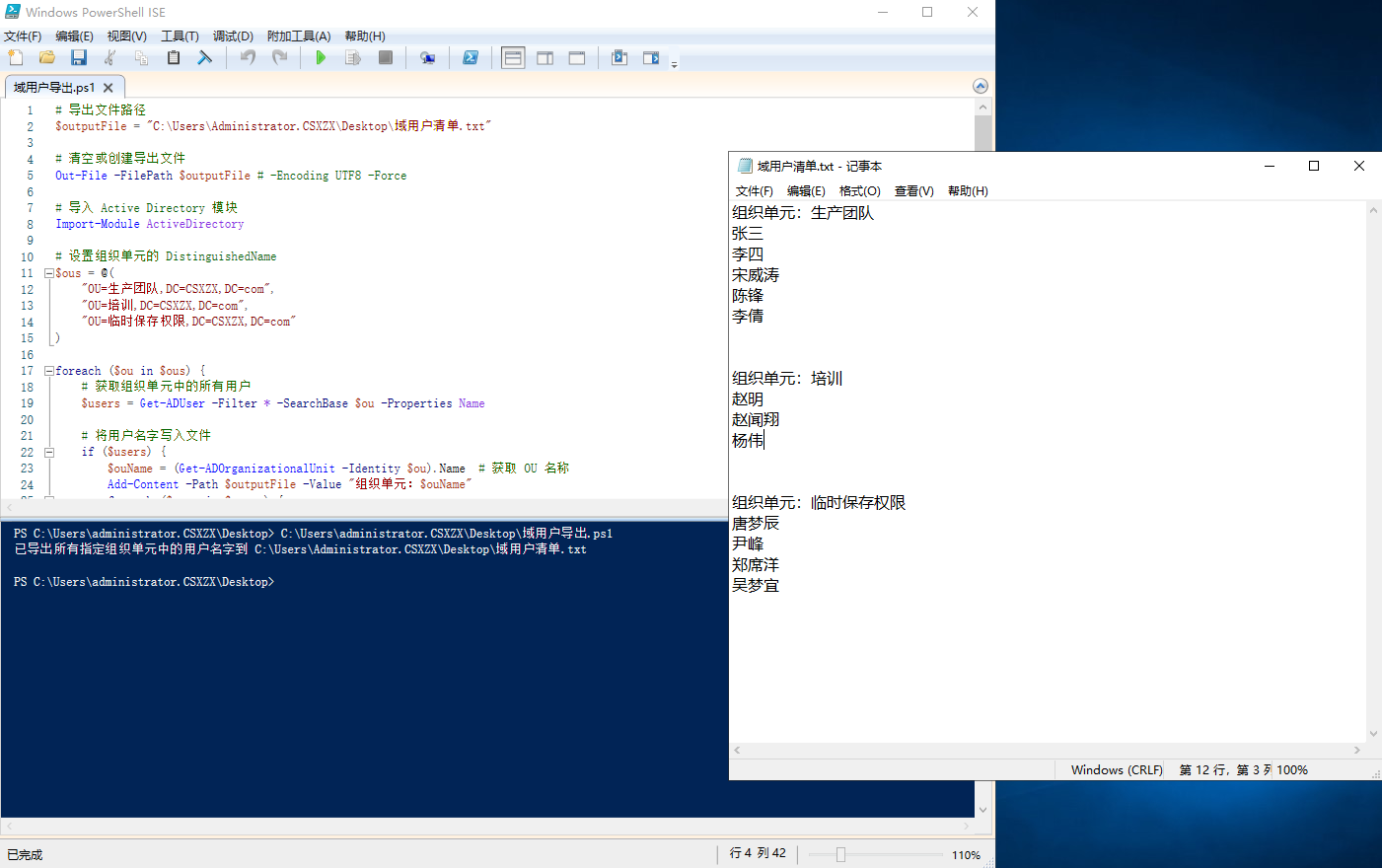
Task: Redo the edit in ISE toolbar
Action: coord(279,58)
